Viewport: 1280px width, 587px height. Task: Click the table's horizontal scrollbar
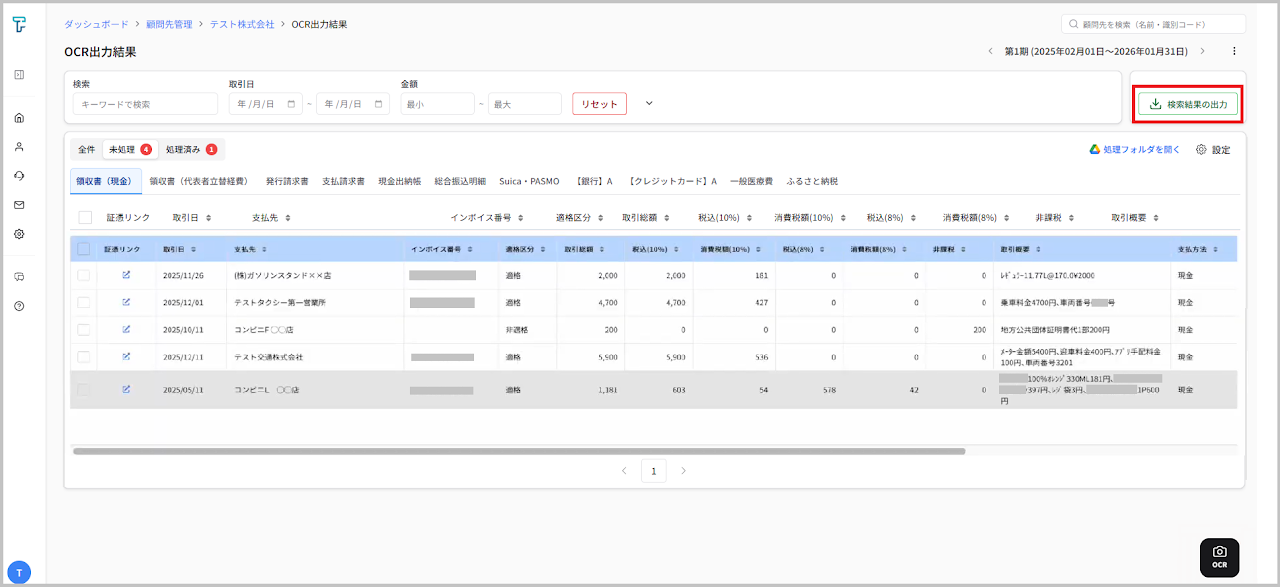click(519, 451)
